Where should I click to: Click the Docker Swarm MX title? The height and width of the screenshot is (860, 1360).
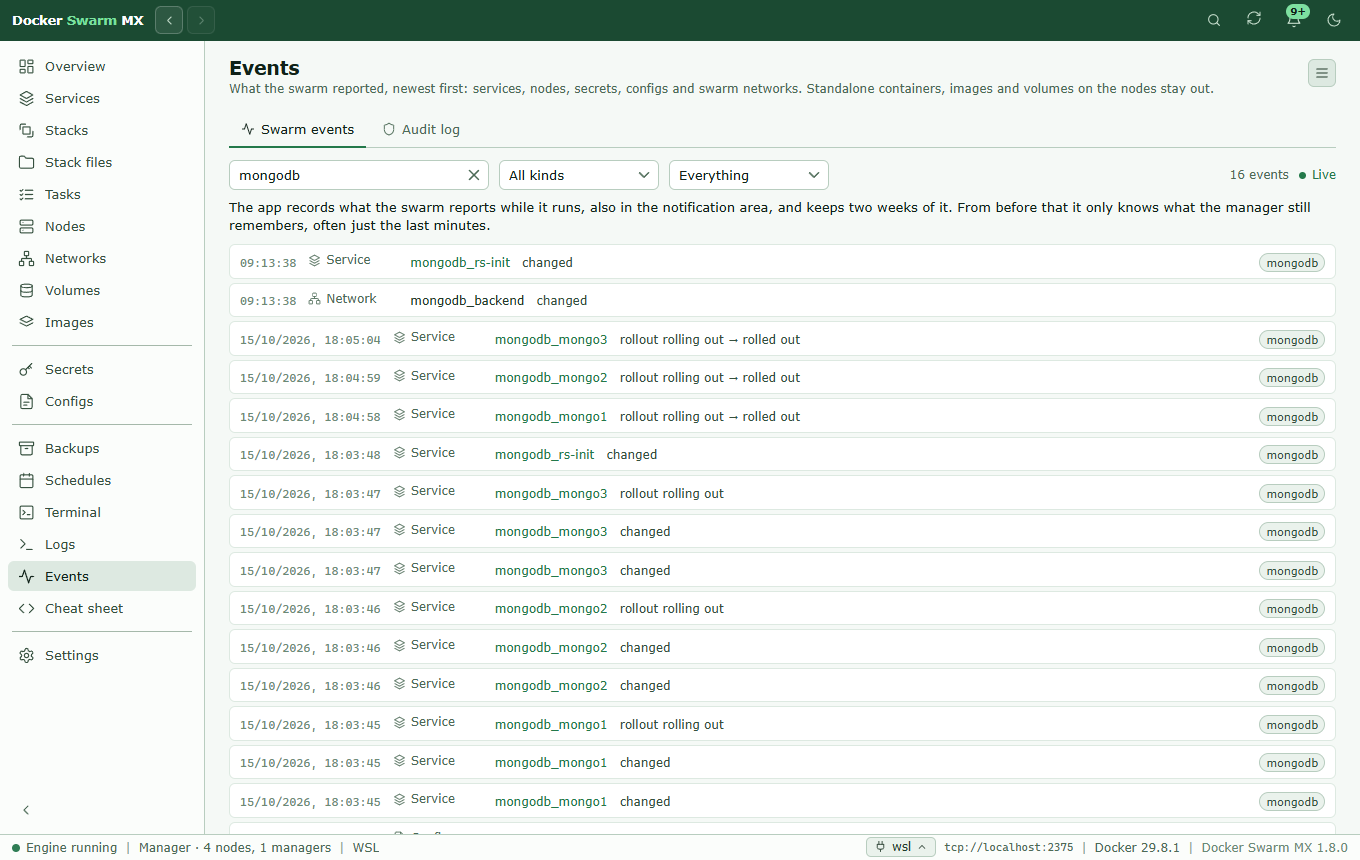tap(78, 20)
